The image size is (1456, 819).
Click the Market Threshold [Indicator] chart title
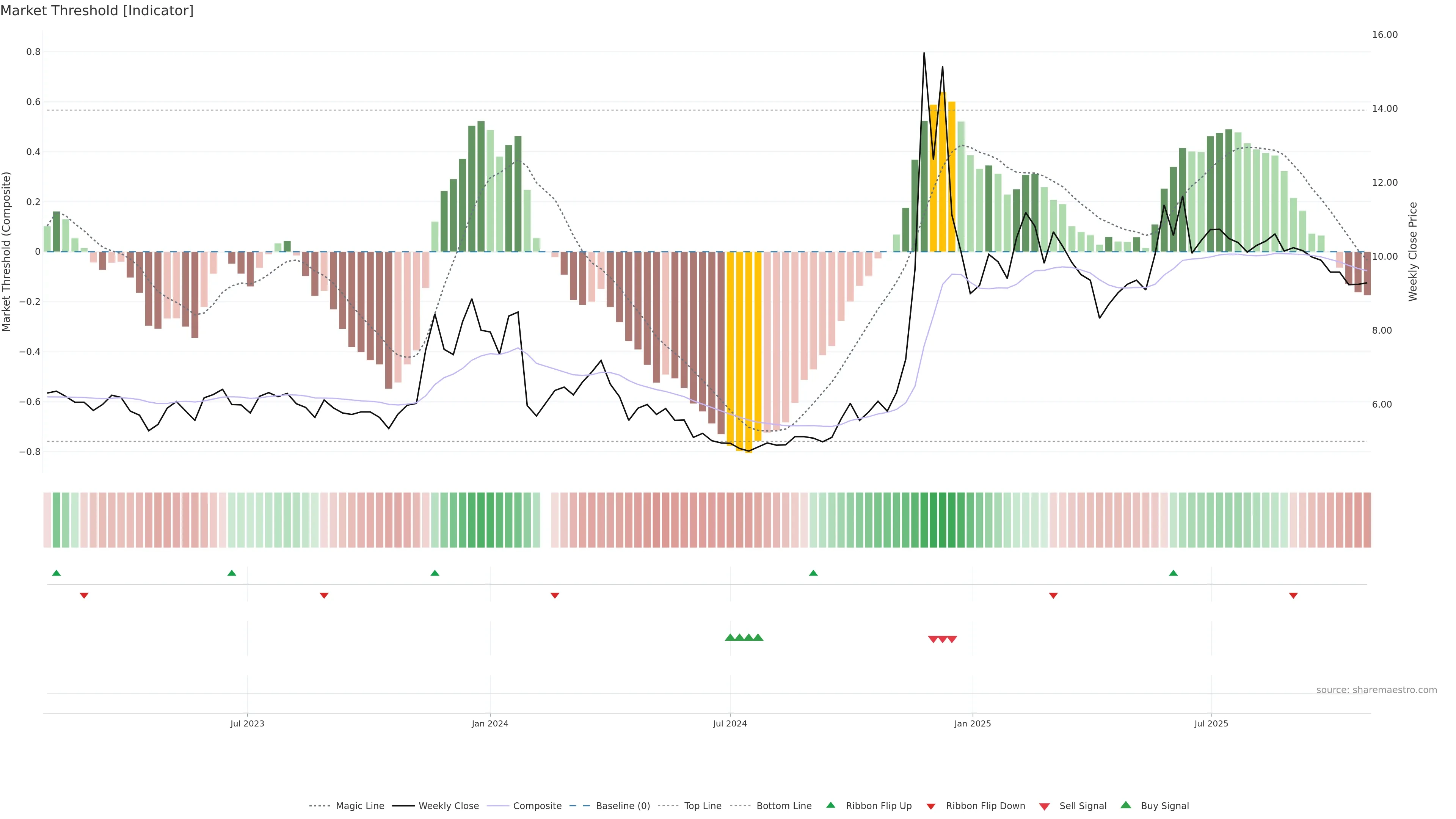click(97, 11)
